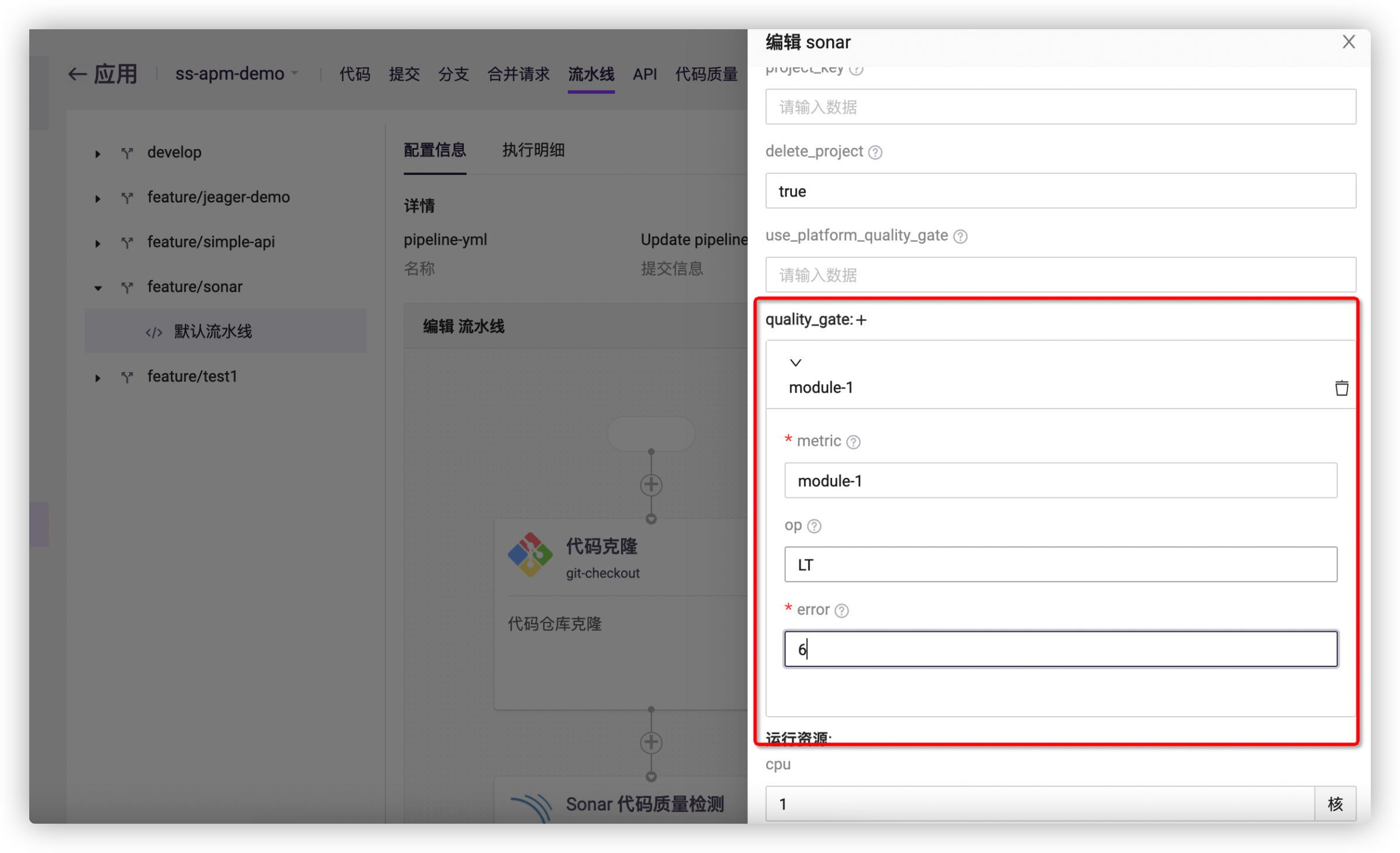The image size is (1400, 853).
Task: Click the help icon beside metric
Action: coord(853,442)
